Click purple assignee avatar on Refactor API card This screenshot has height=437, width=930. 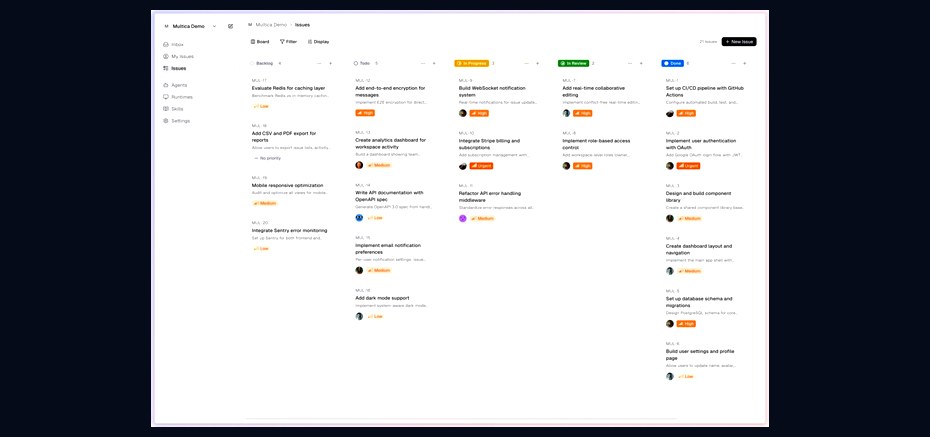pyautogui.click(x=463, y=218)
